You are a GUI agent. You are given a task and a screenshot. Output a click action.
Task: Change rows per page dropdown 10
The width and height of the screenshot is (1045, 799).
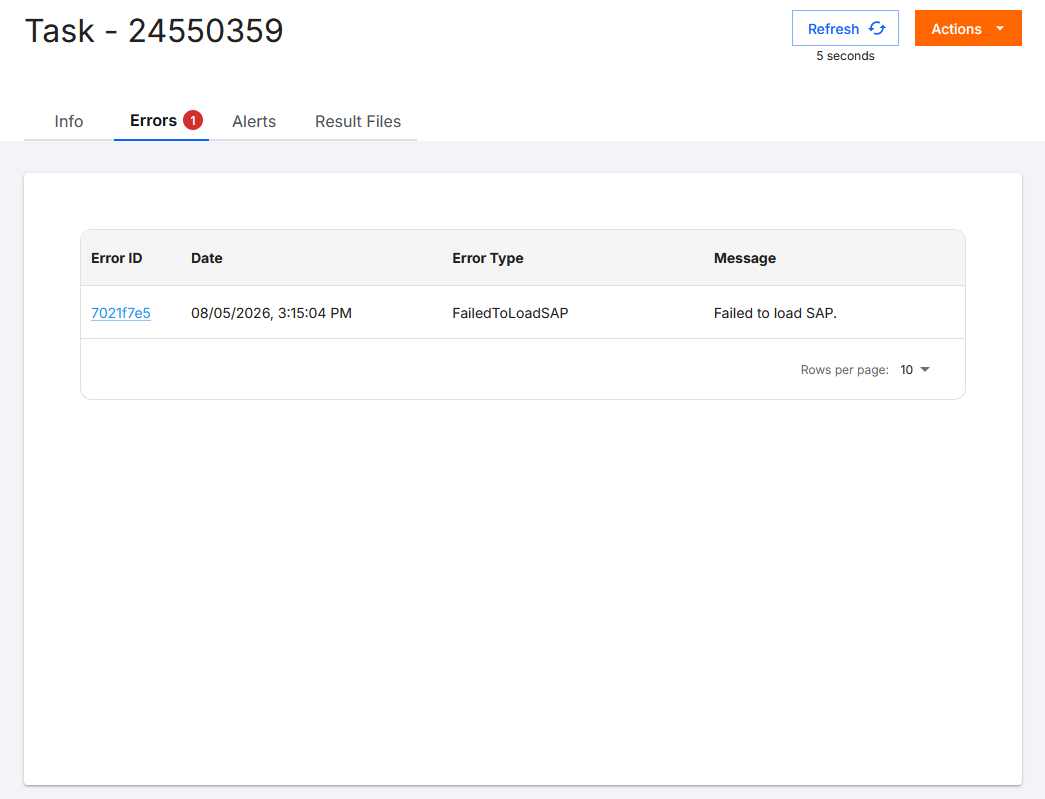point(914,370)
